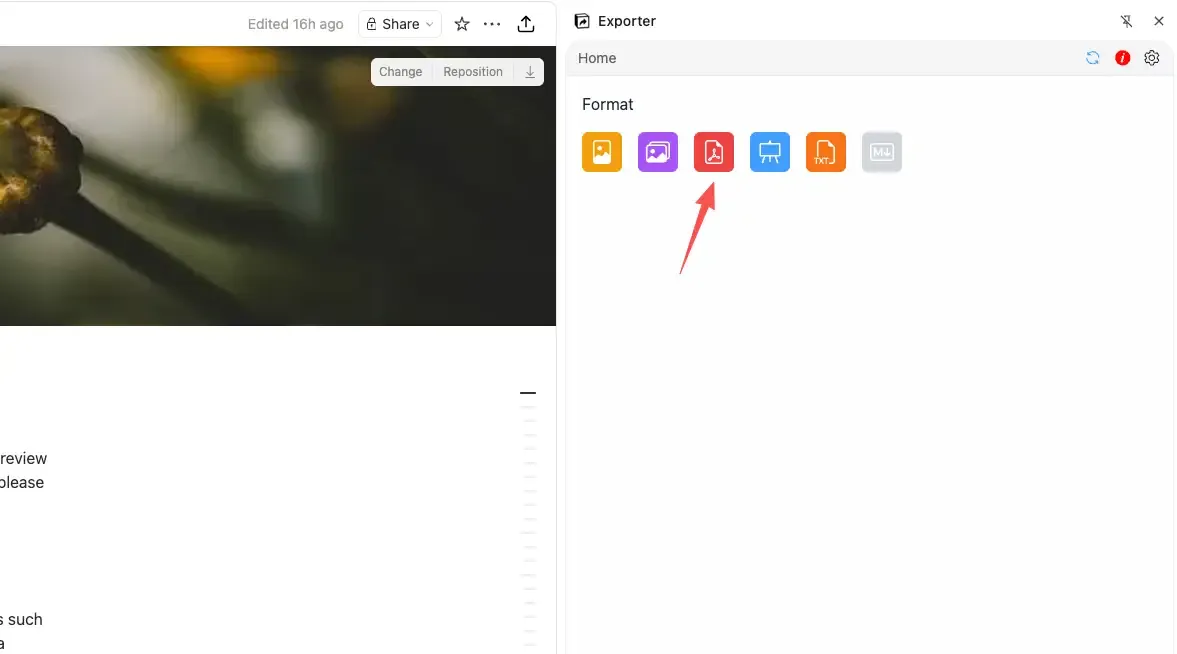This screenshot has height=654, width=1177.
Task: Unpin the Exporter panel
Action: [x=1126, y=20]
